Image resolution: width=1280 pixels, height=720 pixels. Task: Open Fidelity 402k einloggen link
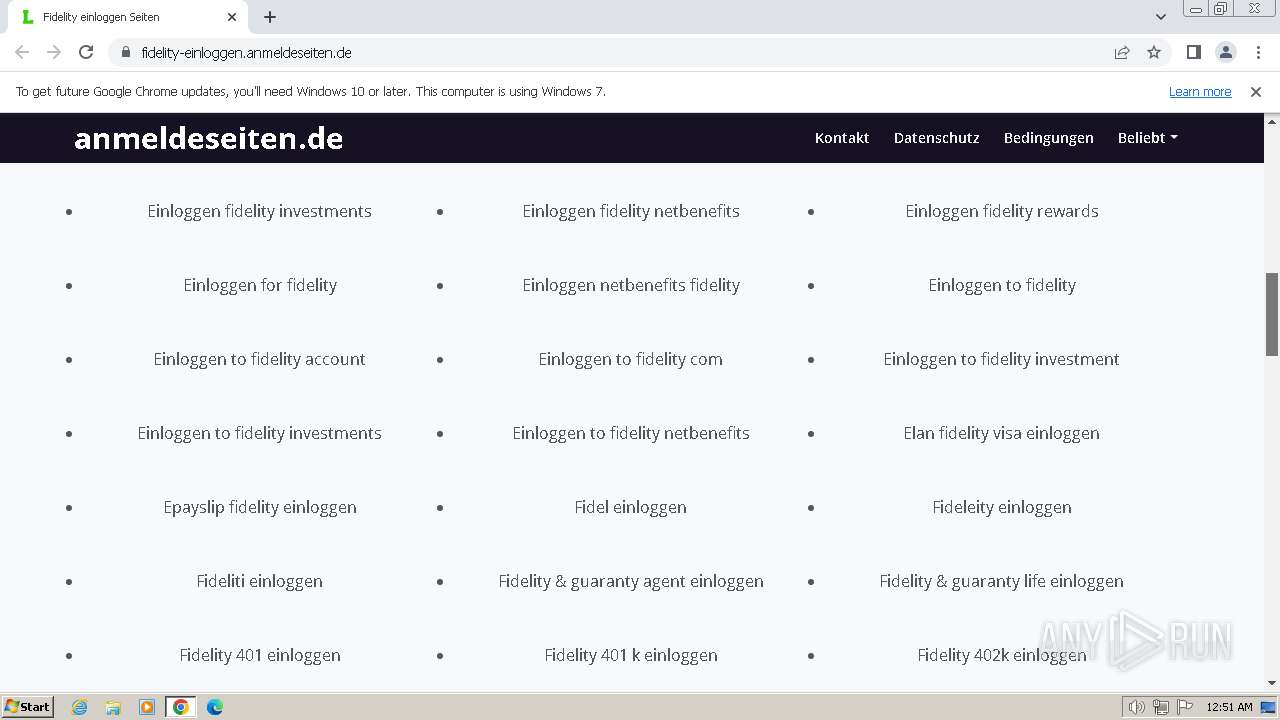click(1002, 655)
